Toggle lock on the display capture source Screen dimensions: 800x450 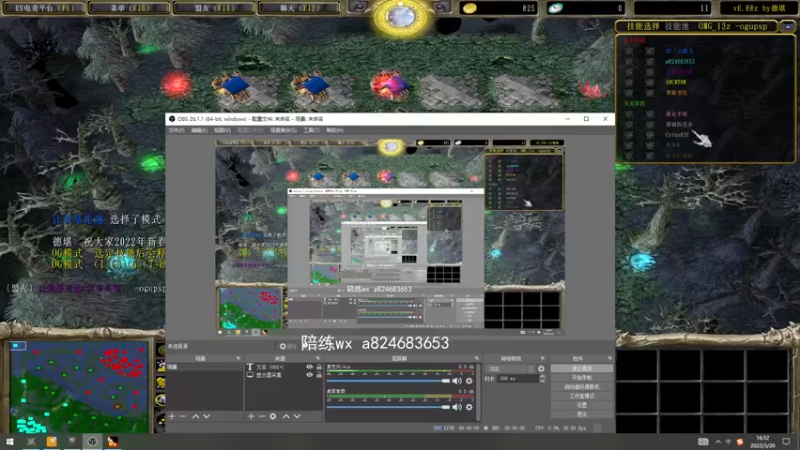pyautogui.click(x=319, y=374)
